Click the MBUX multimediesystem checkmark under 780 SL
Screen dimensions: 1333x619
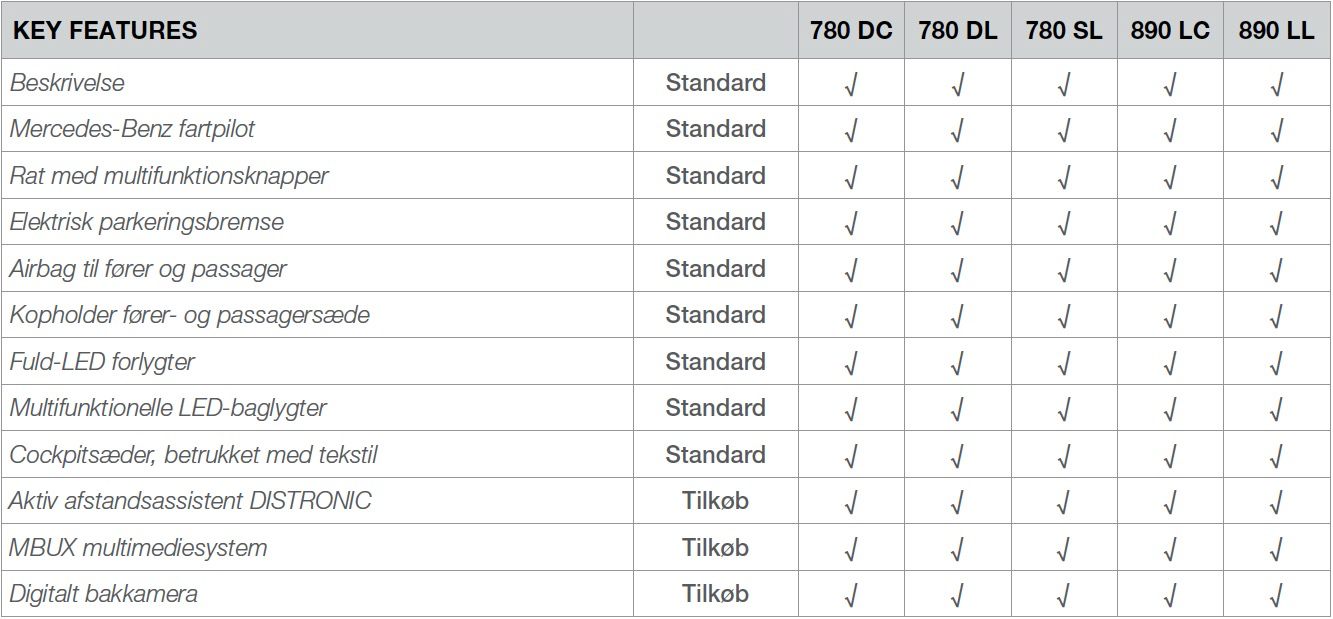[1064, 549]
